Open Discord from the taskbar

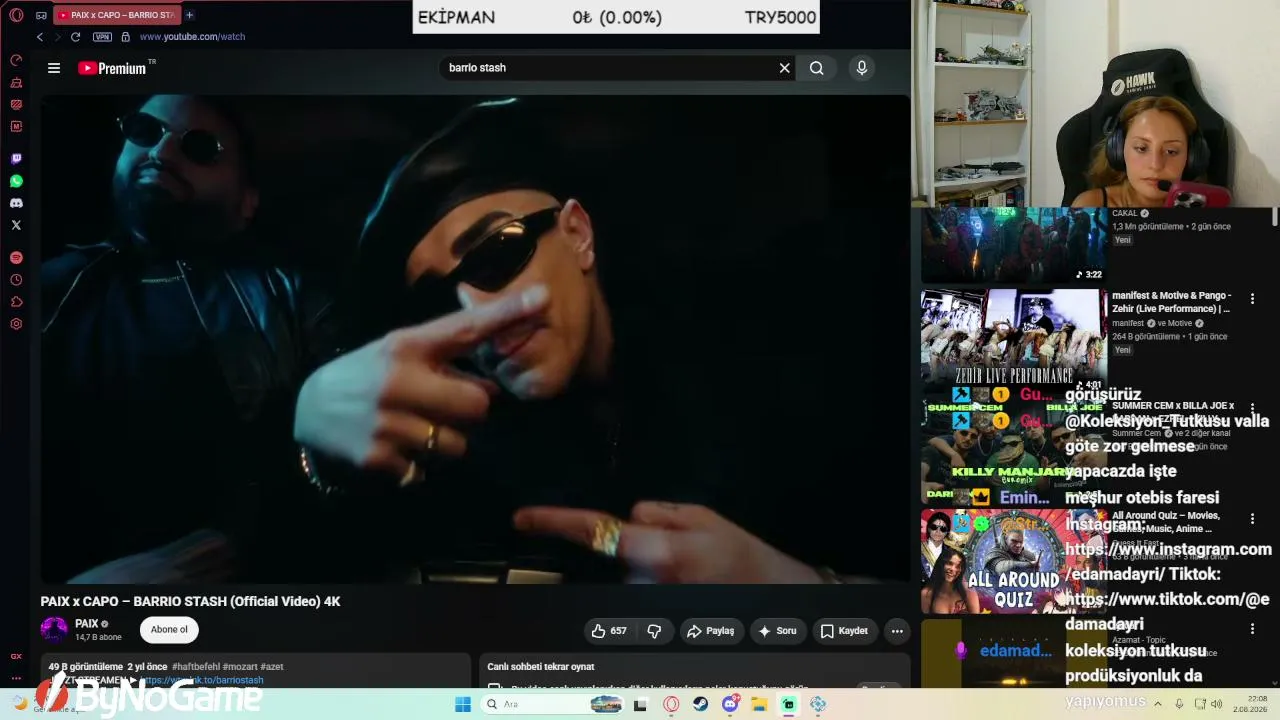[730, 704]
